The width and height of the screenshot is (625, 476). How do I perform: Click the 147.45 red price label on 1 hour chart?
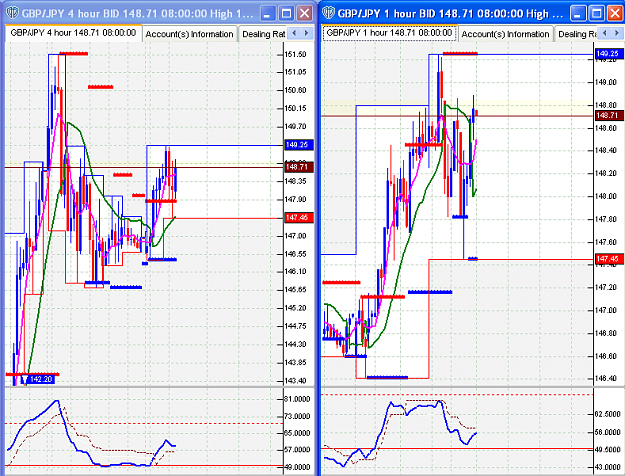click(x=609, y=259)
